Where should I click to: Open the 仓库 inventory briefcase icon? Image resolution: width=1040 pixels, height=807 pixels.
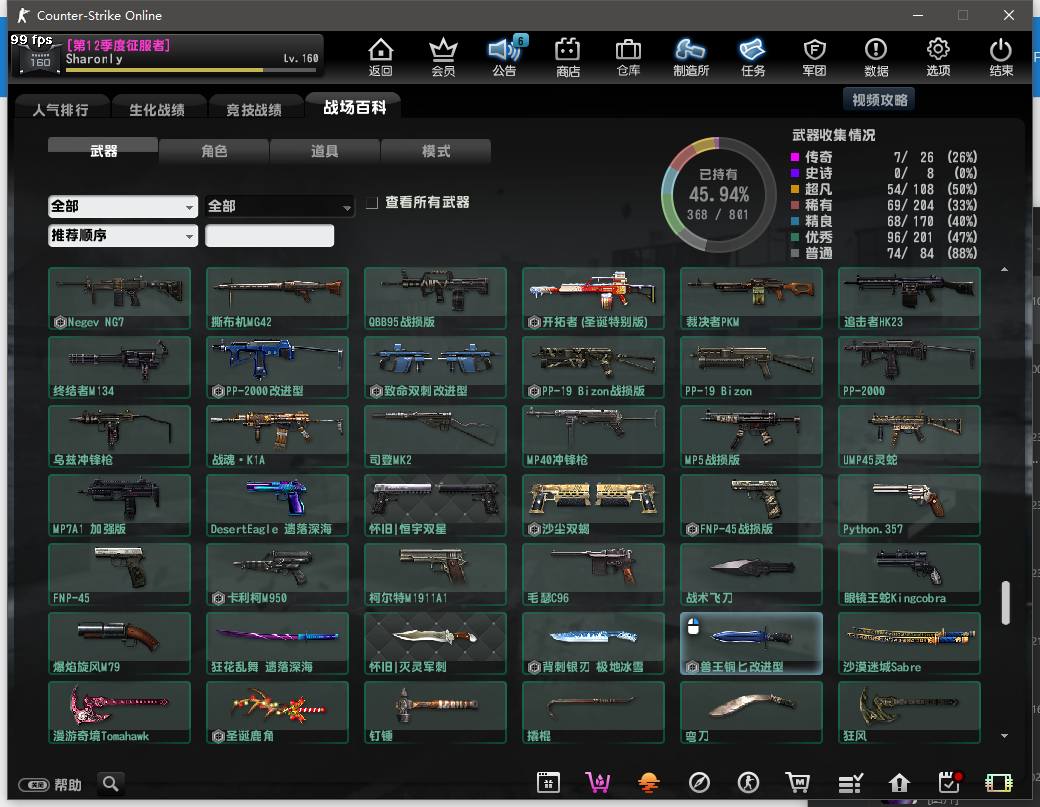pyautogui.click(x=628, y=56)
